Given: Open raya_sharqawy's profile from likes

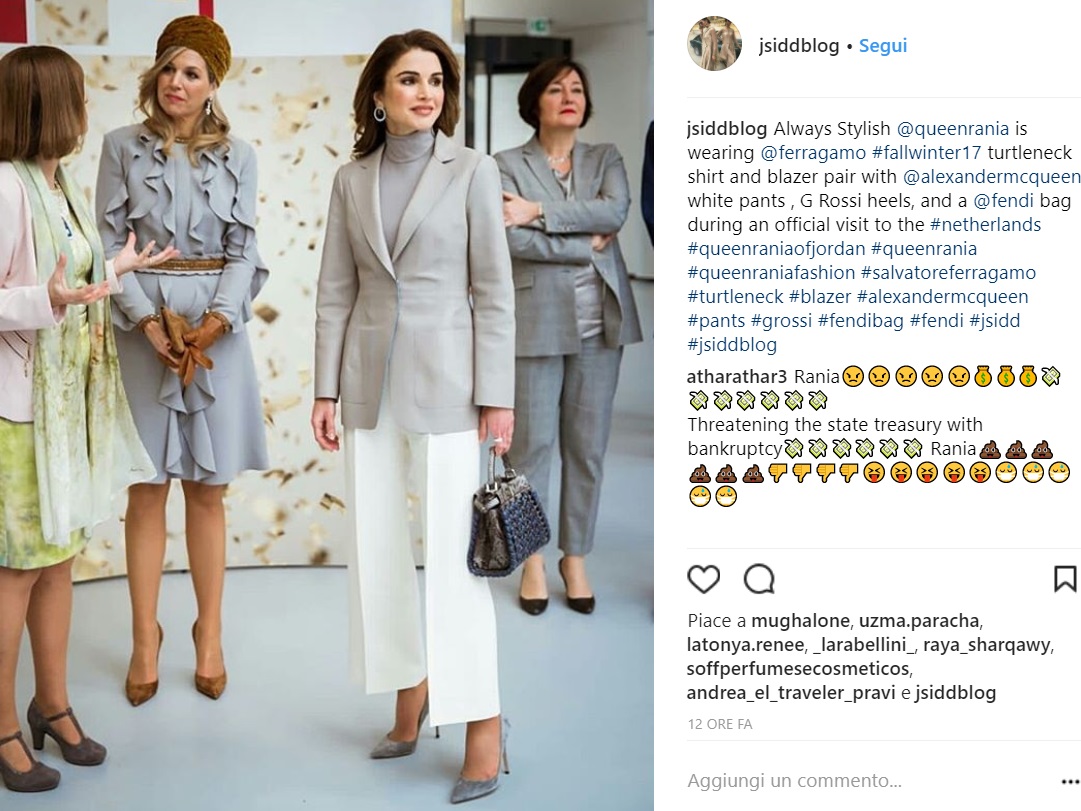Looking at the screenshot, I should click(987, 645).
